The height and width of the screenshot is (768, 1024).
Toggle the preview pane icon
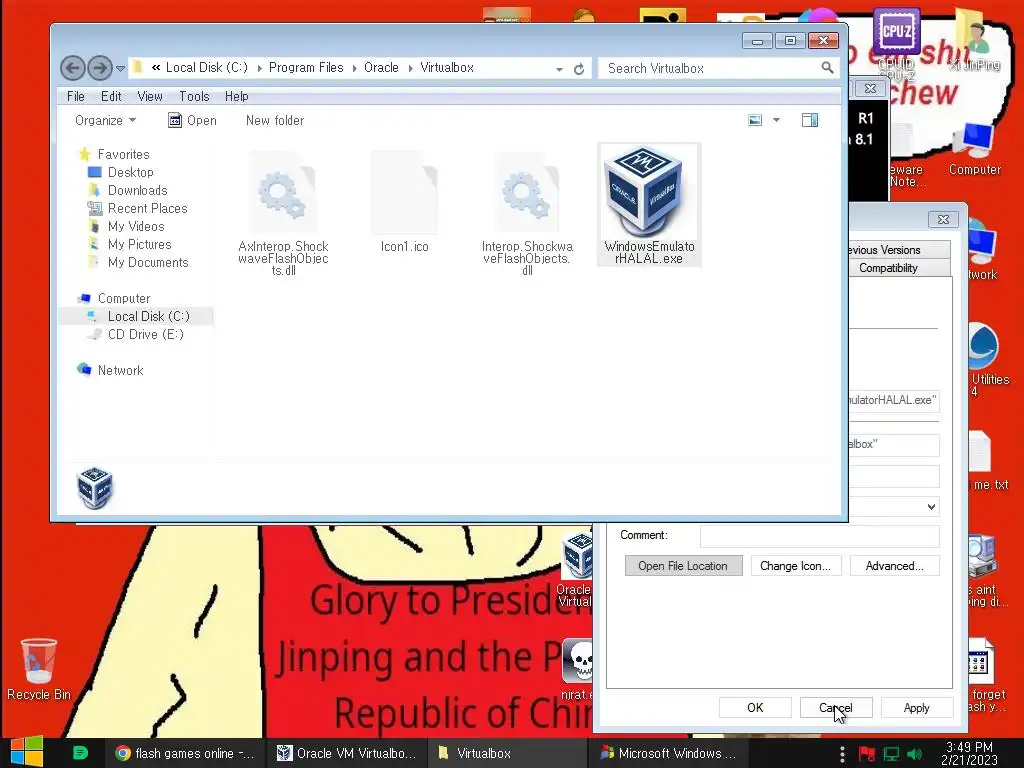tap(810, 120)
